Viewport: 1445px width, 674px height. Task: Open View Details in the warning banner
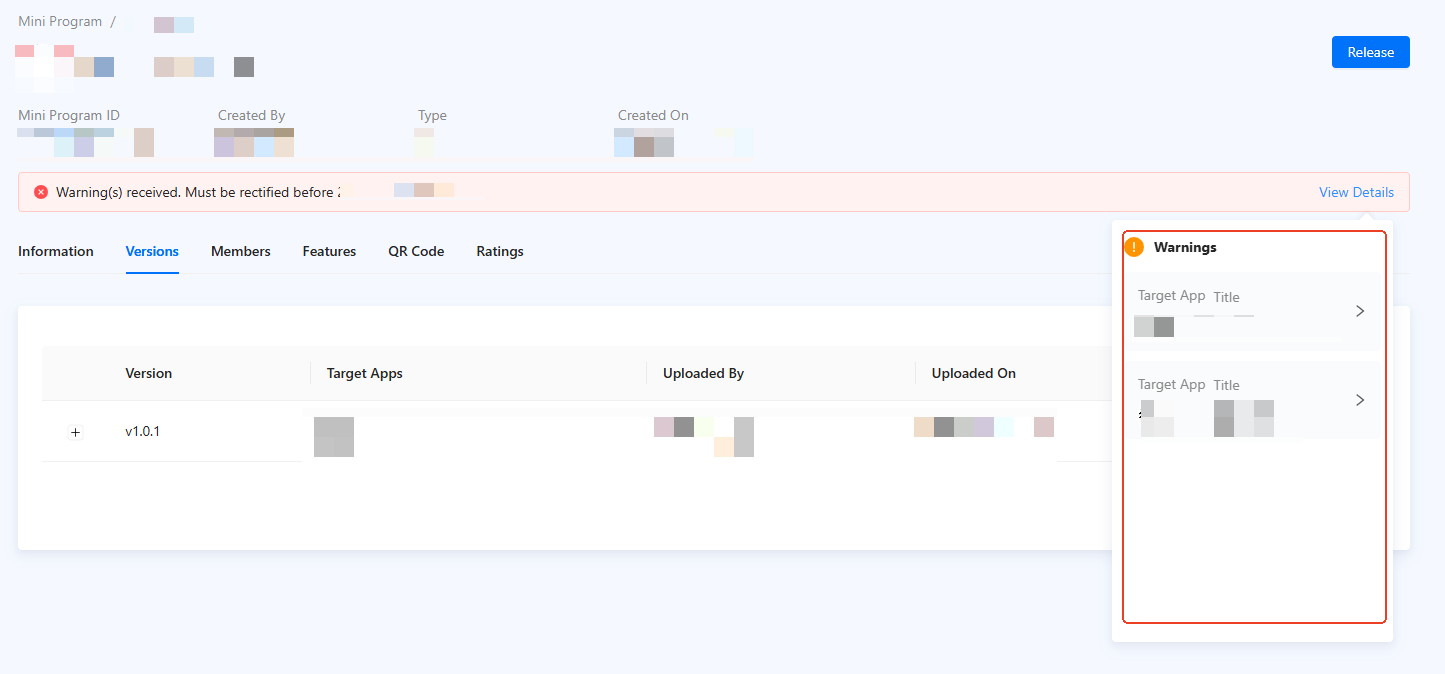coord(1355,192)
